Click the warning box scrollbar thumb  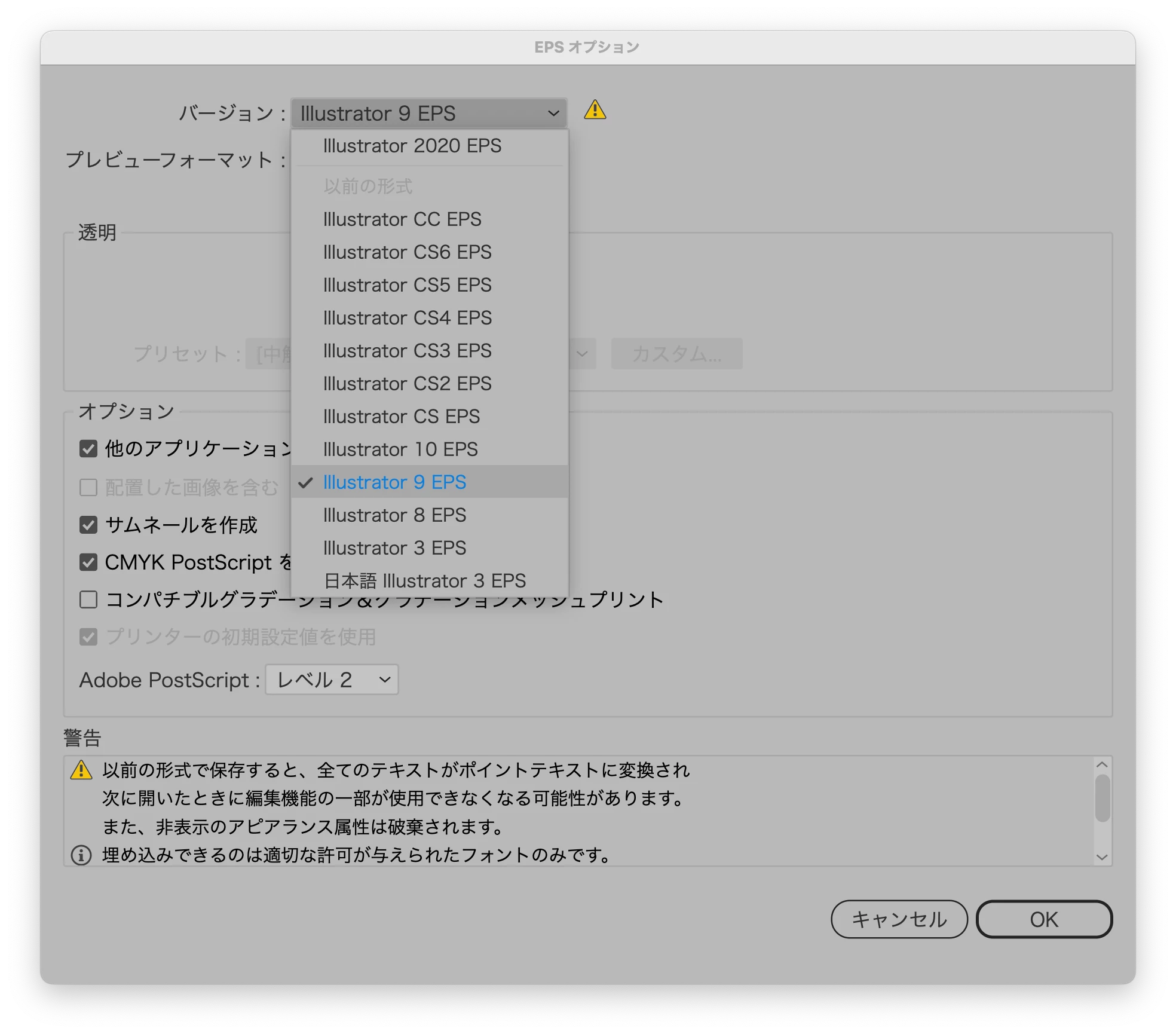1102,798
